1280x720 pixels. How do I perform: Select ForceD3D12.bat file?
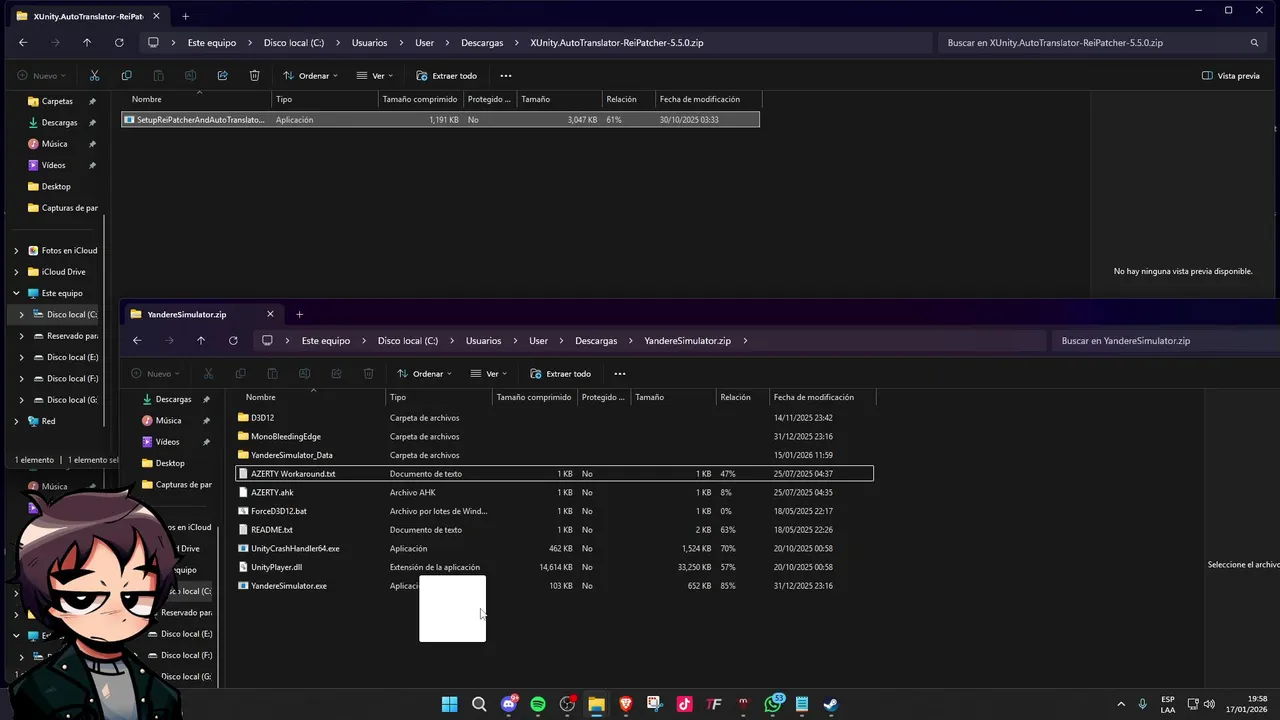coord(555,511)
